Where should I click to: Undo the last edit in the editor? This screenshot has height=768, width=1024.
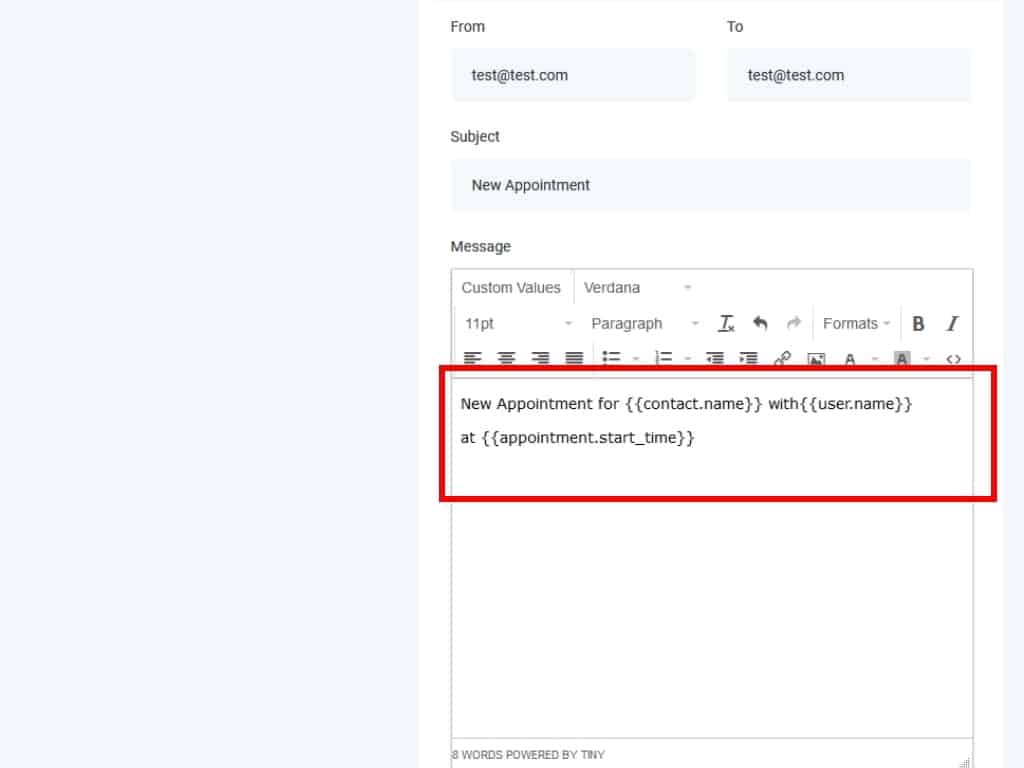tap(760, 323)
